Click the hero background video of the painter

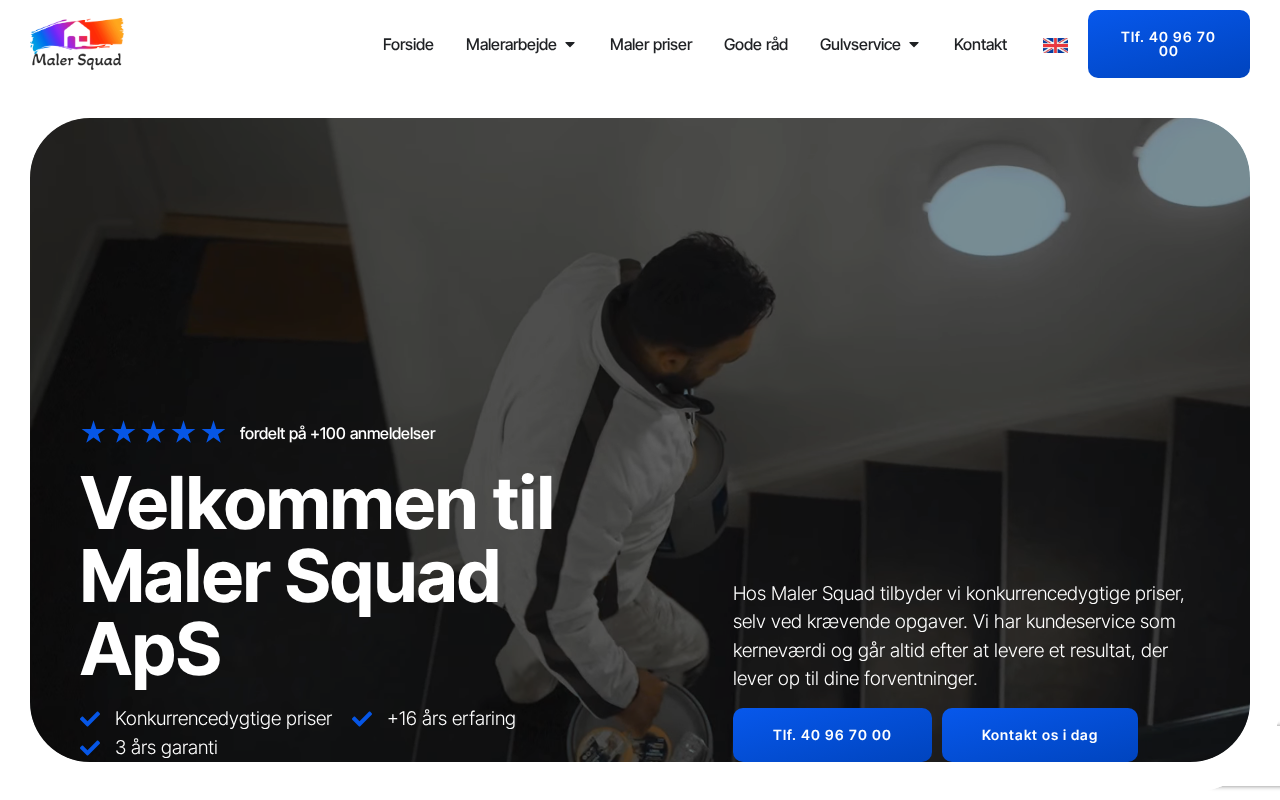tap(640, 300)
